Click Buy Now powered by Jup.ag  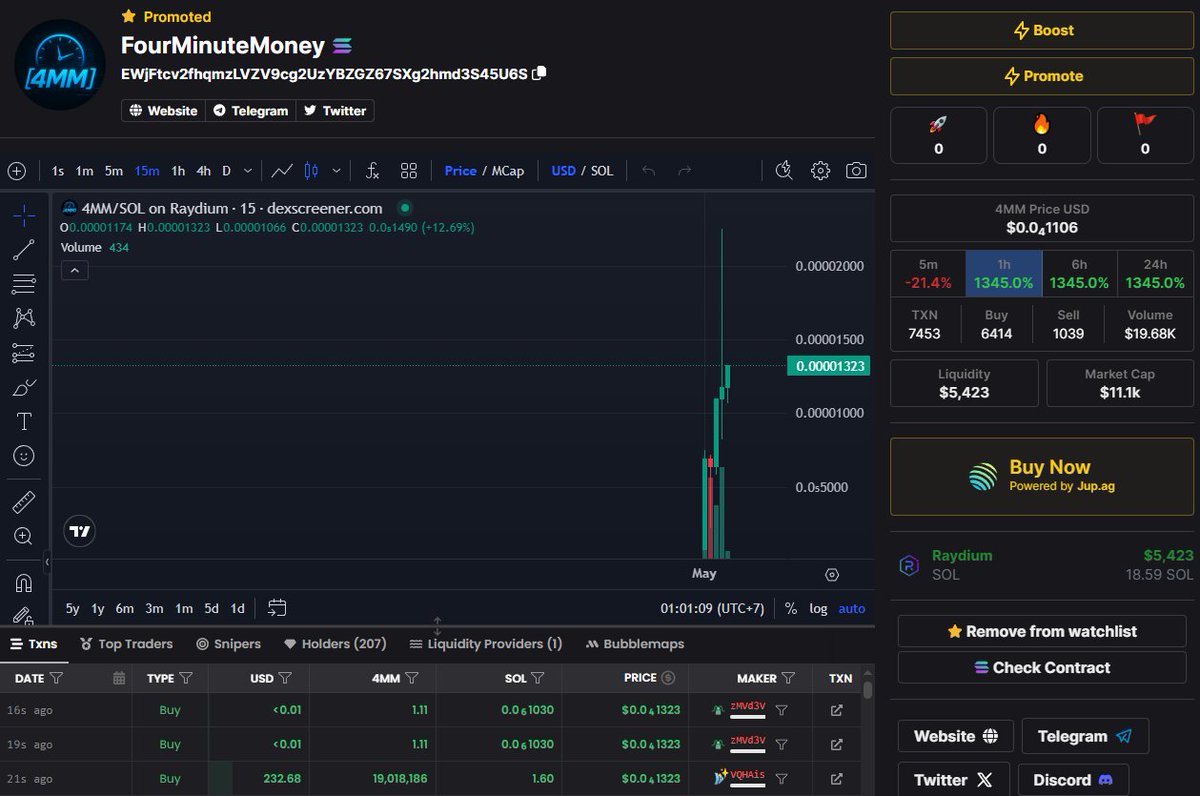click(x=1042, y=476)
